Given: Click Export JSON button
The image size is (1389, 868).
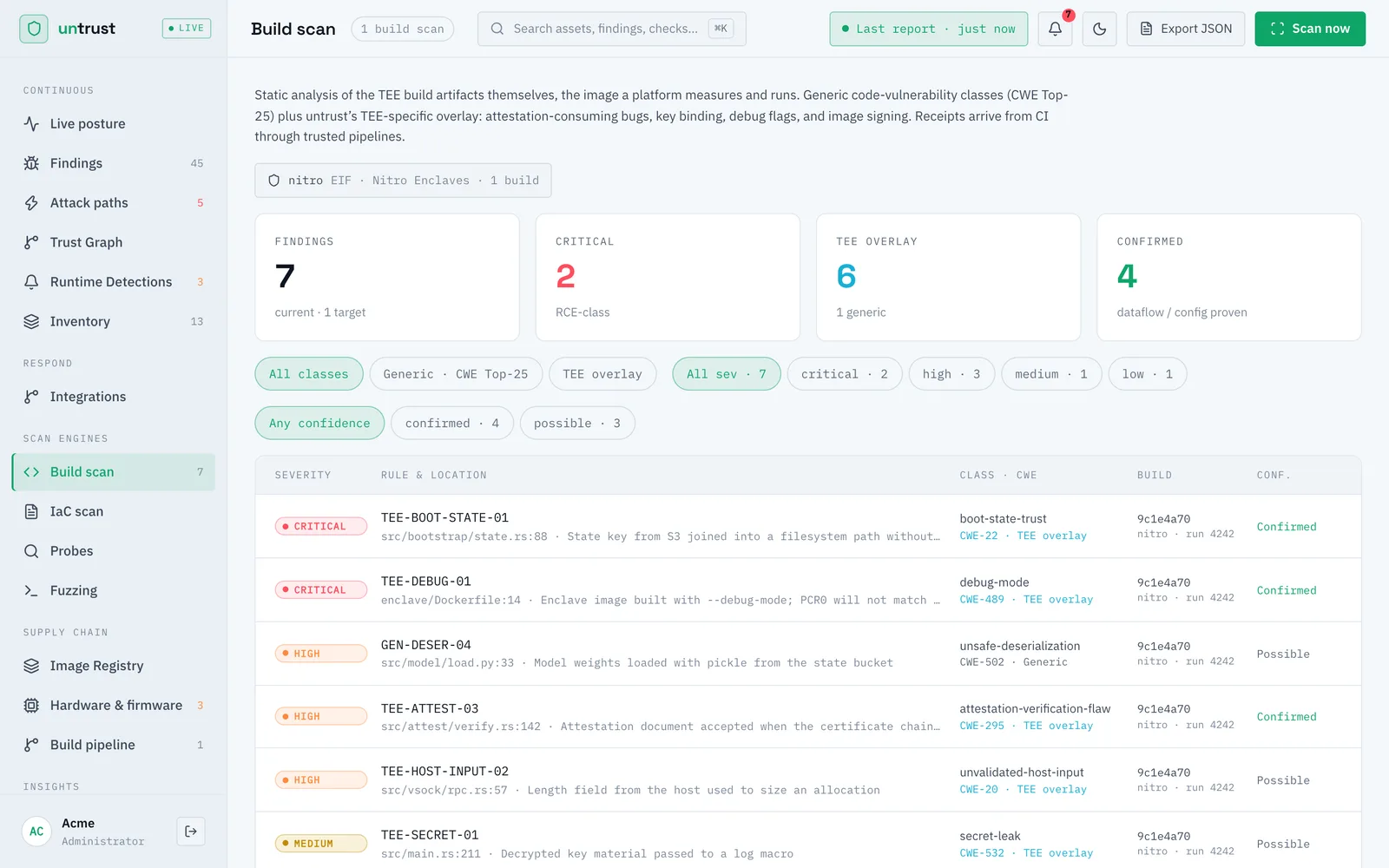Looking at the screenshot, I should click(1186, 29).
